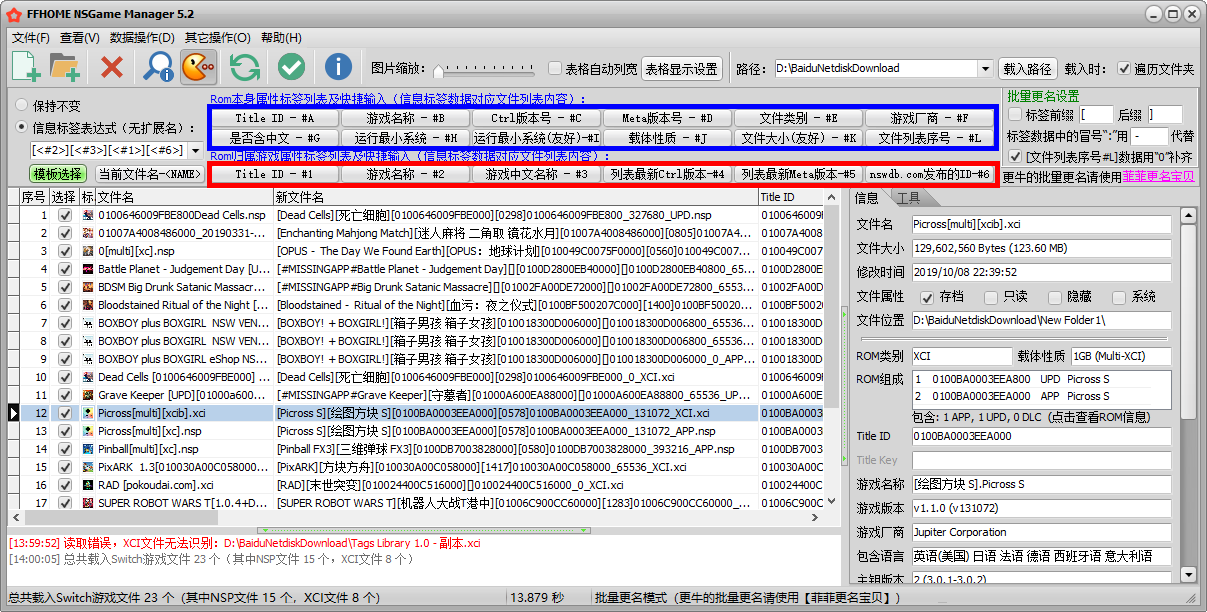
Task: Uncheck the selection checkbox of row 16 RAD
Action: pos(65,485)
